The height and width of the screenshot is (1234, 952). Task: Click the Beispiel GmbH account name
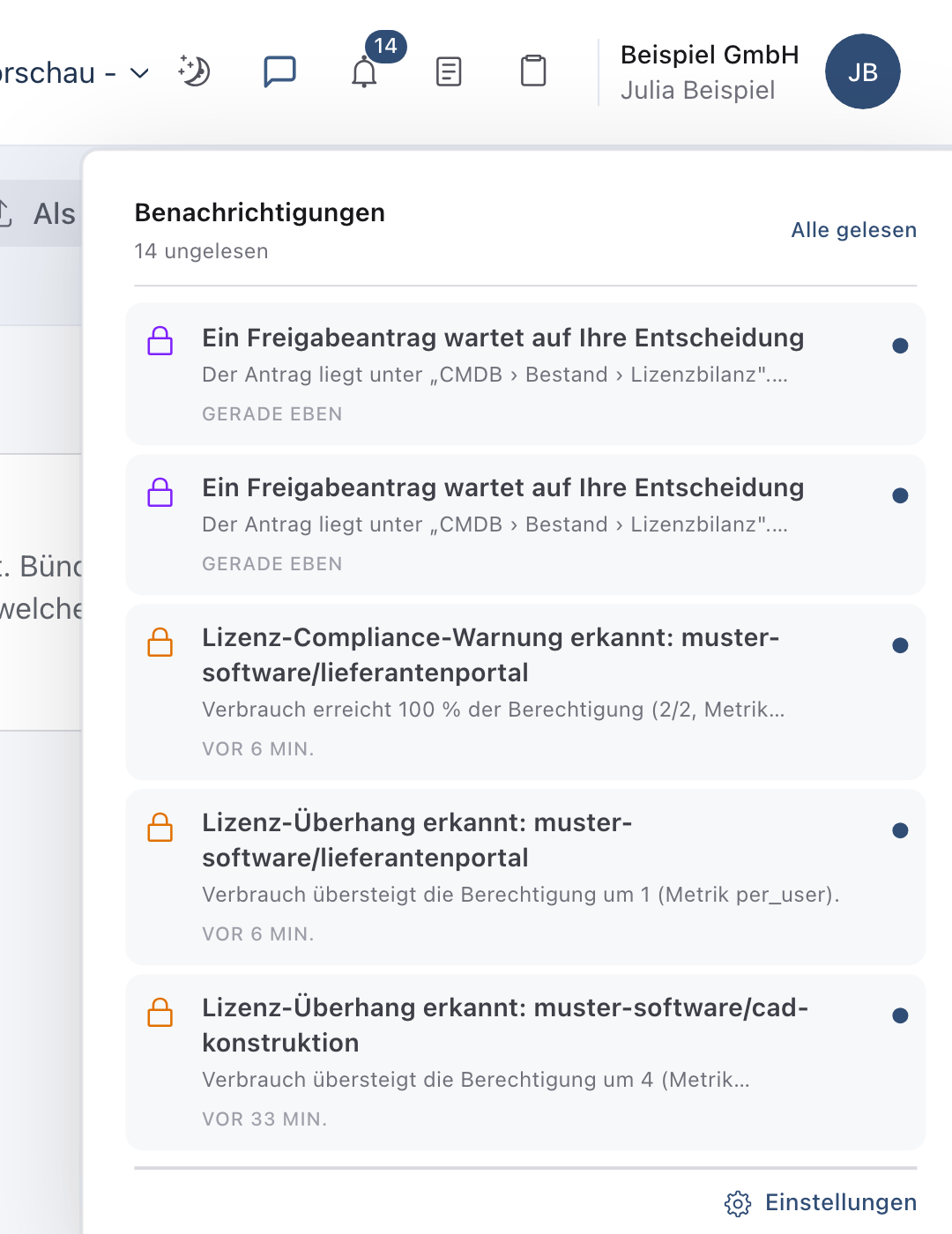point(710,55)
